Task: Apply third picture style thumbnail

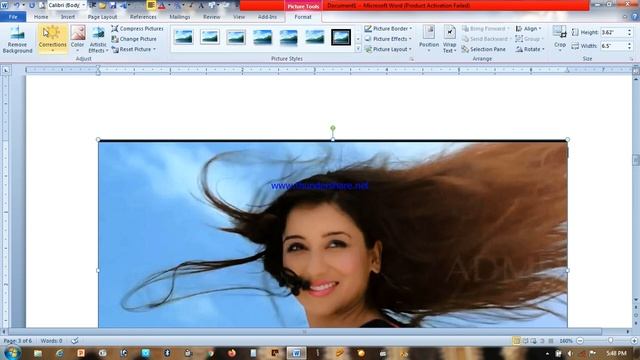Action: 236,37
